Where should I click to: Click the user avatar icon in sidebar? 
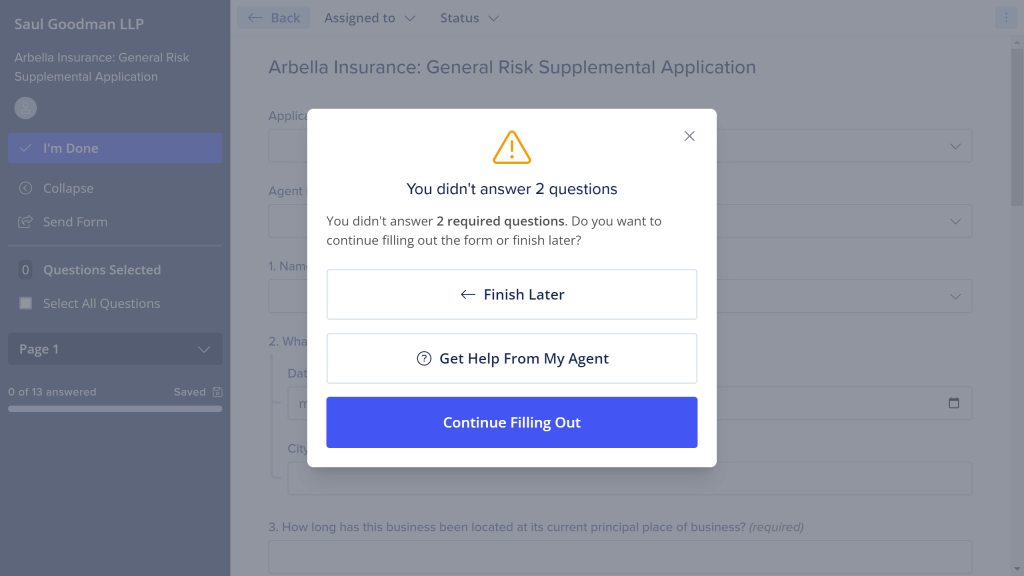click(25, 108)
